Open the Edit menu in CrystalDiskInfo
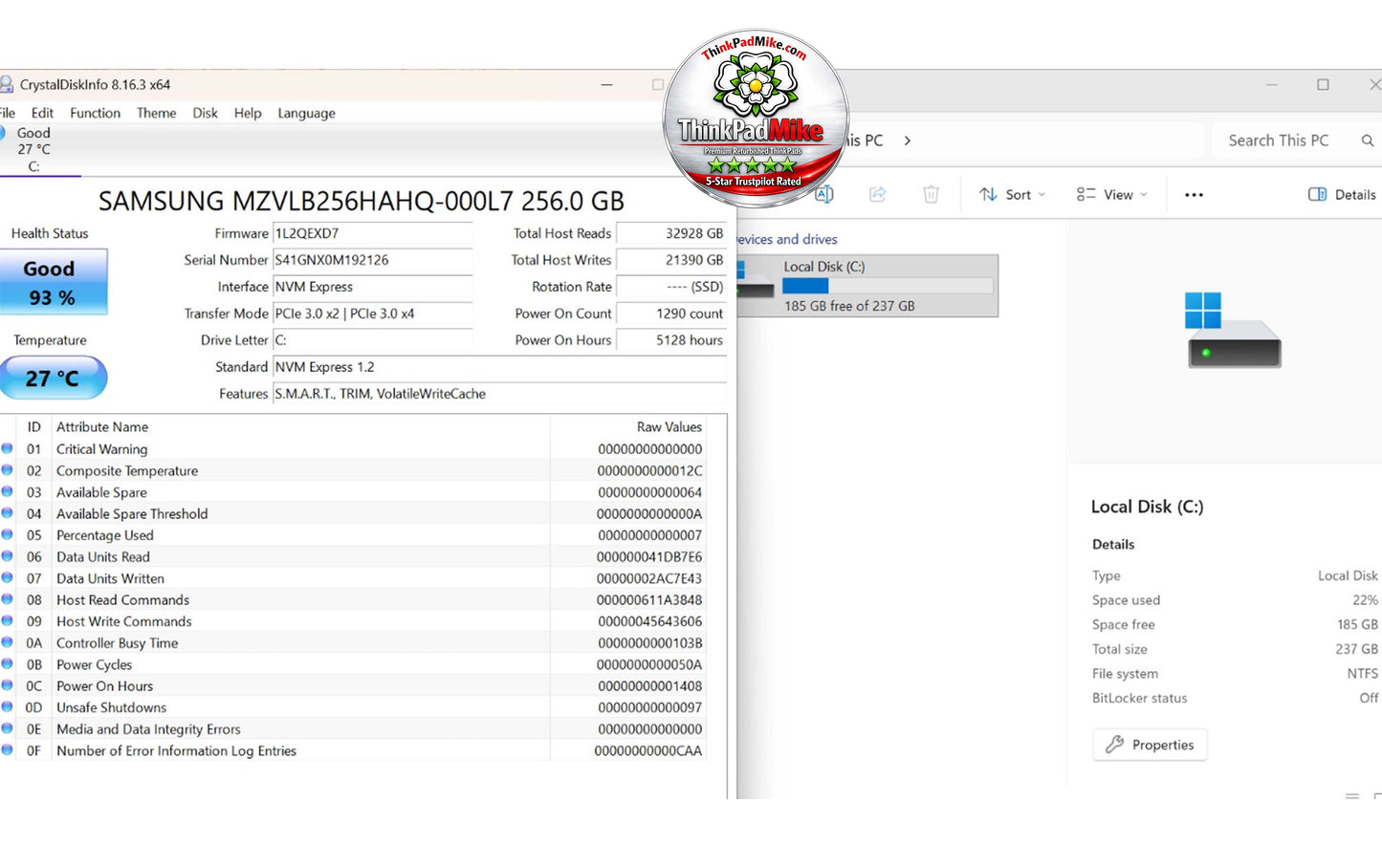 [x=42, y=113]
